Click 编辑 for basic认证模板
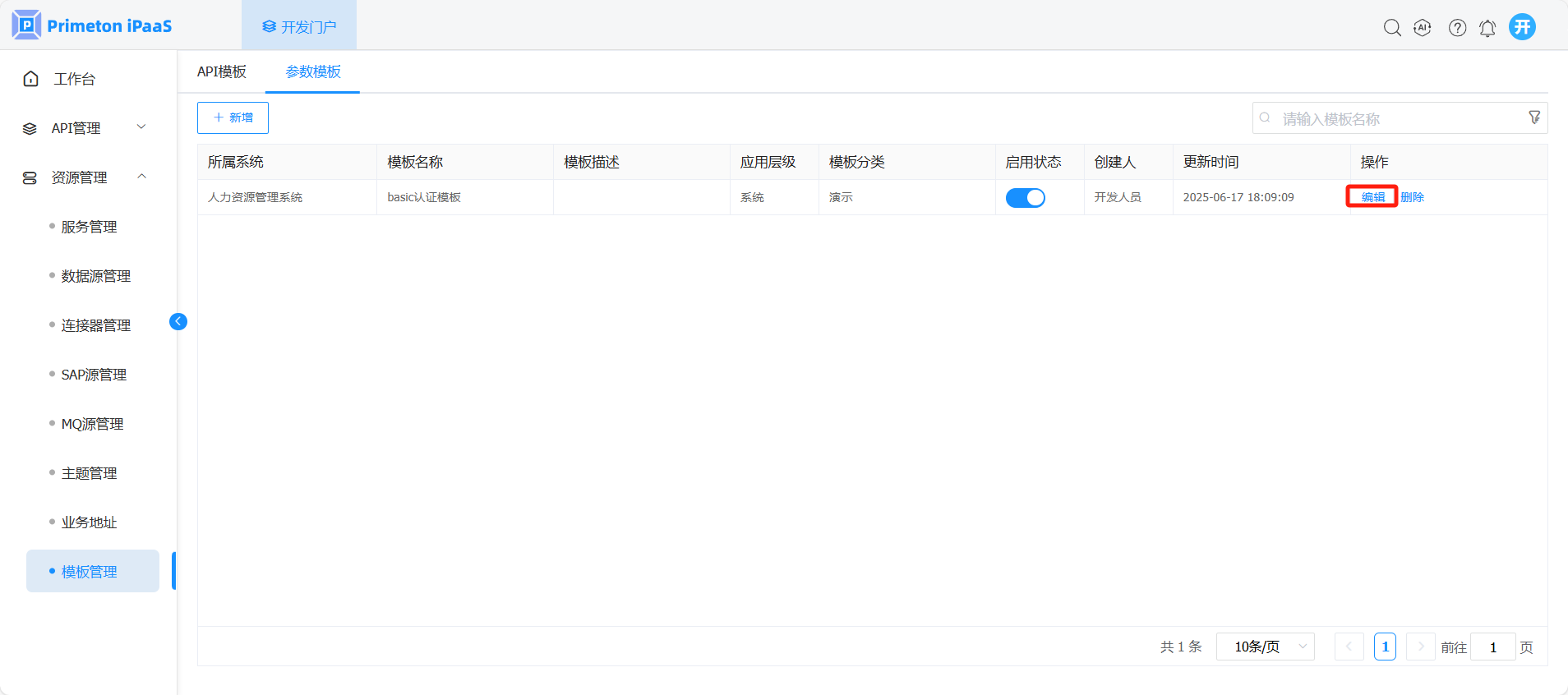 coord(1372,197)
